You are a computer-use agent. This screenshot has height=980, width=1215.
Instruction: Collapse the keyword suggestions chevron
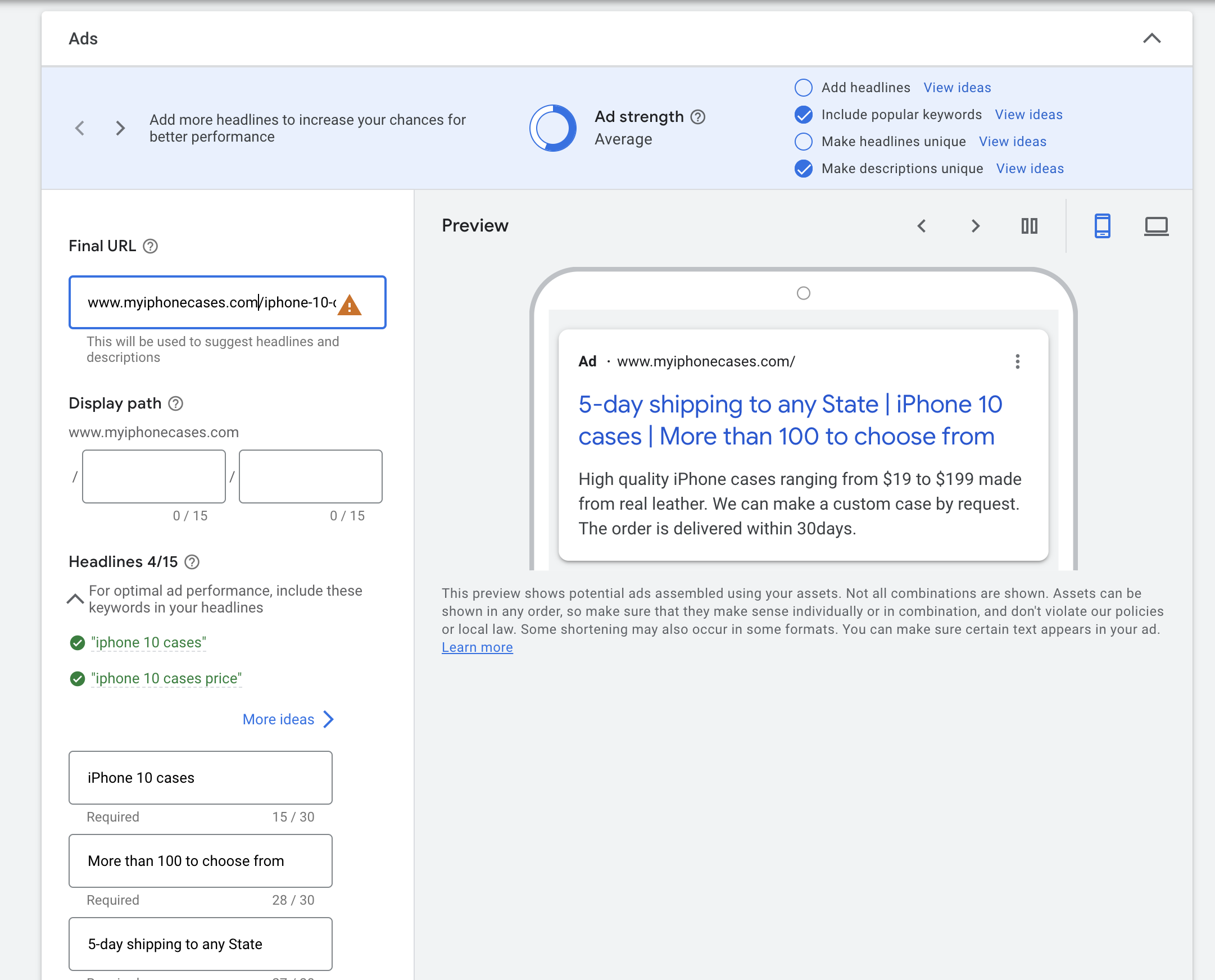pyautogui.click(x=75, y=599)
